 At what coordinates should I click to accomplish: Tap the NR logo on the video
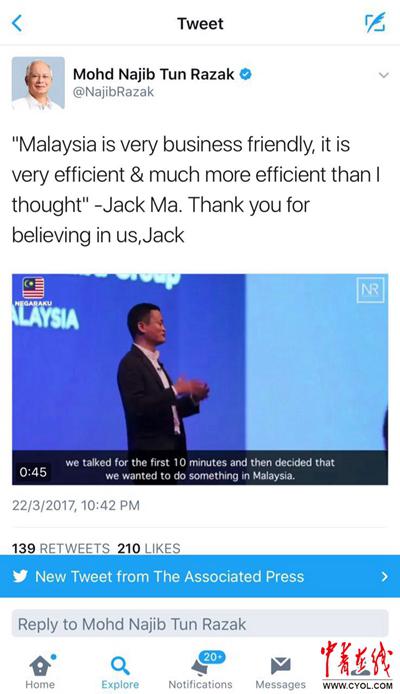coord(370,290)
